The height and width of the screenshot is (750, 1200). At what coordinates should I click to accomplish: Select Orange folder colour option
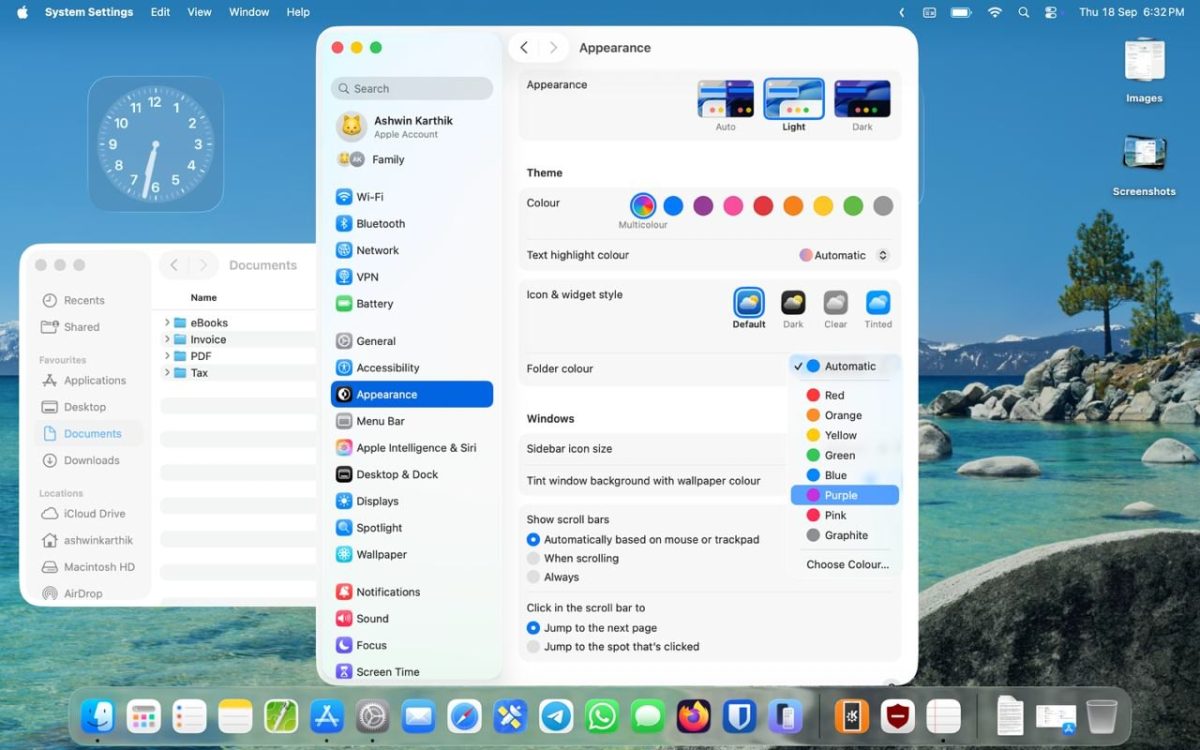[844, 415]
